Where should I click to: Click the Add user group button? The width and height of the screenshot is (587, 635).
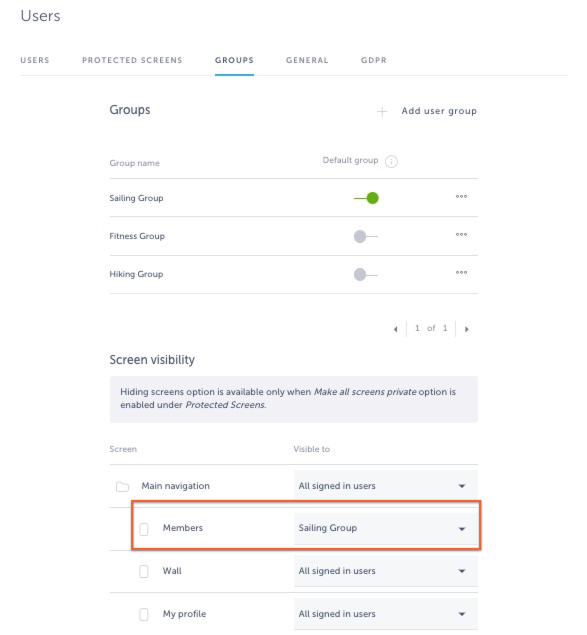439,111
